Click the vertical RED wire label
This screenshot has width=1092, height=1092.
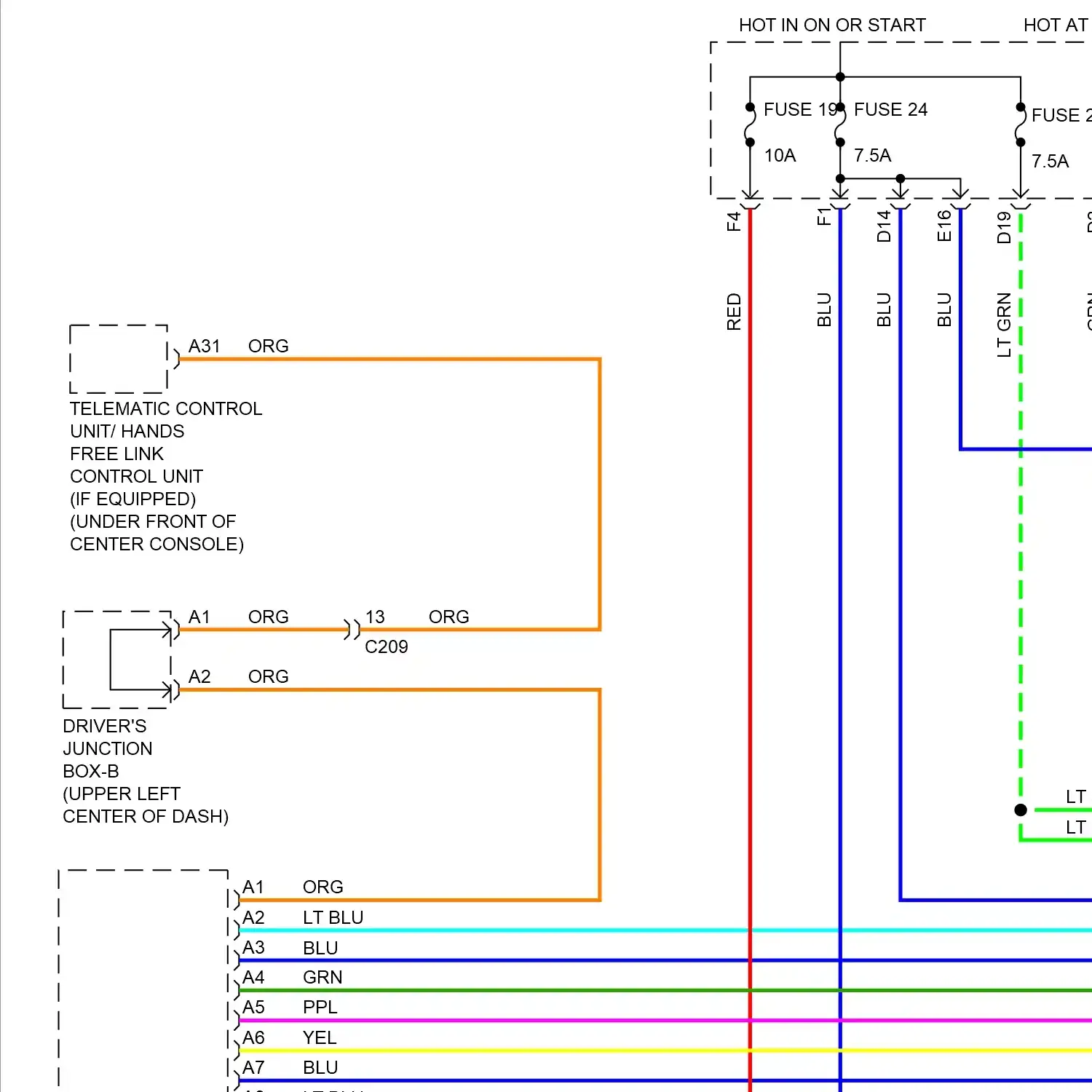734,312
